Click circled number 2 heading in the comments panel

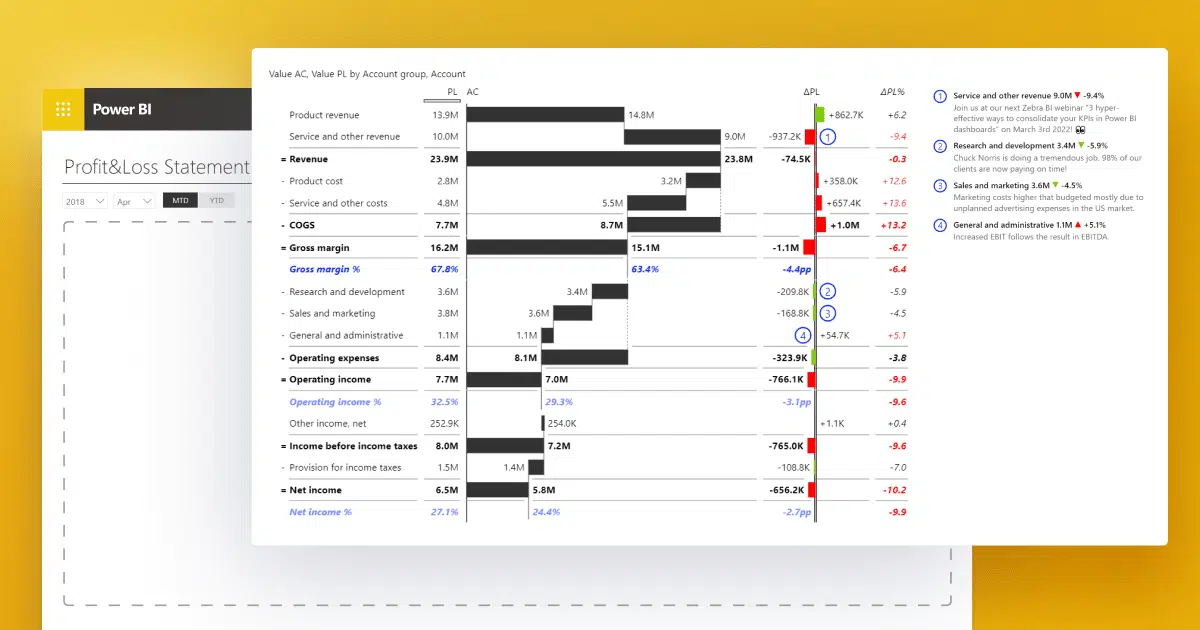938,146
